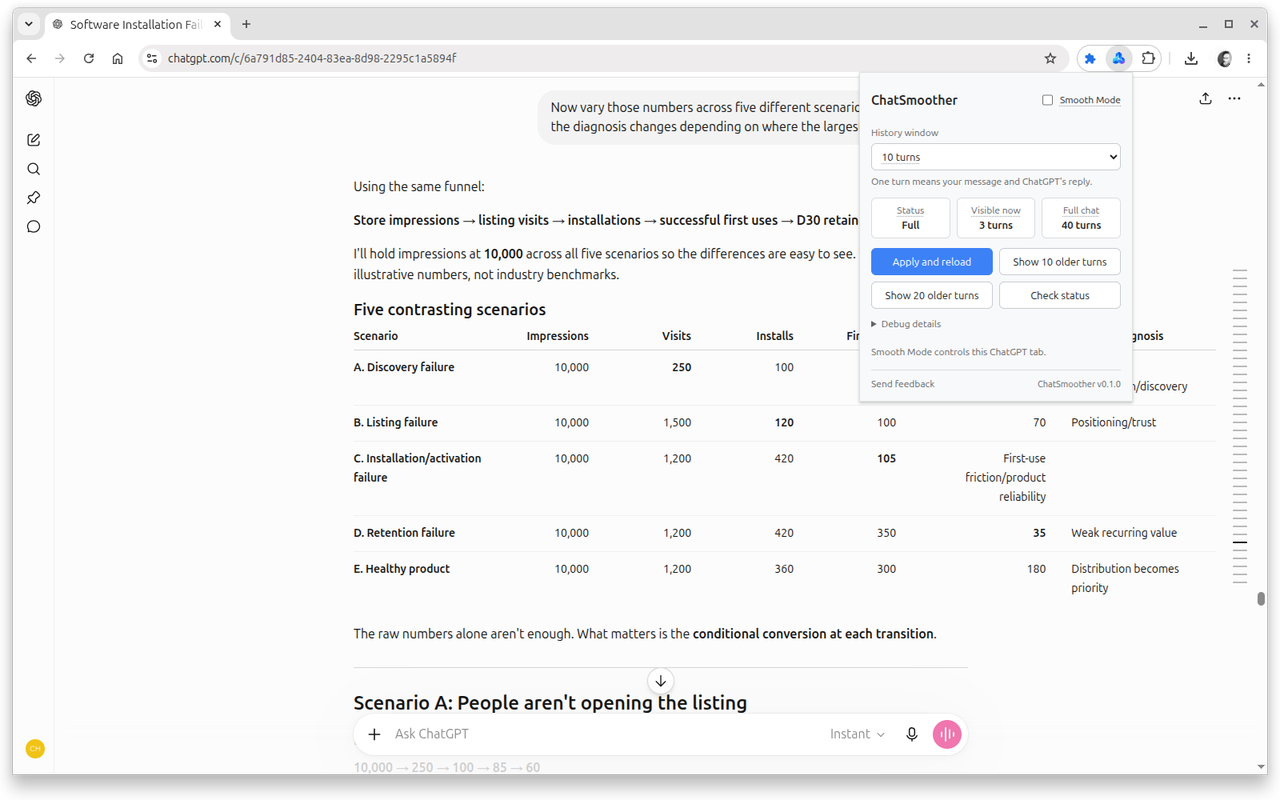Click Check status button
This screenshot has width=1280, height=800.
(1060, 296)
